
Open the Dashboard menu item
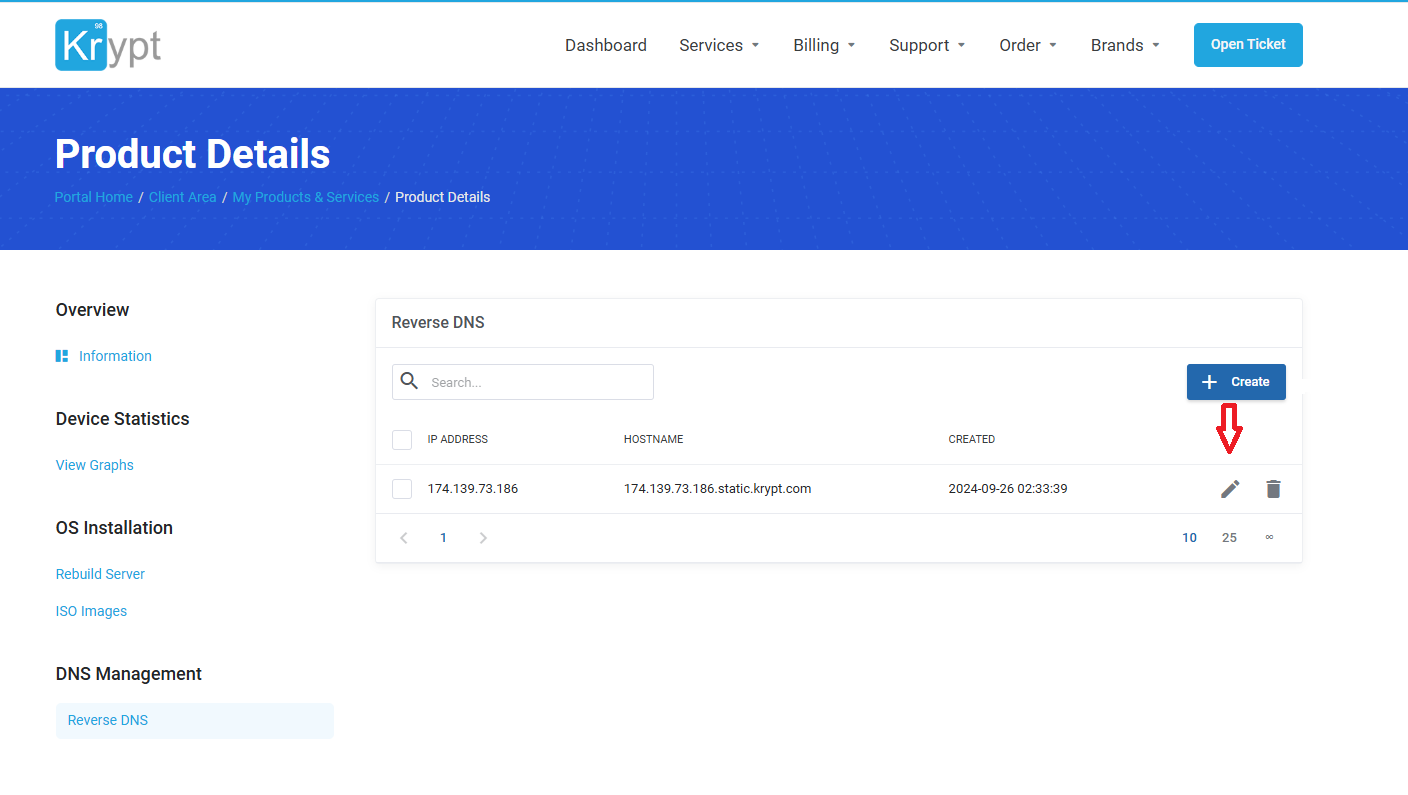(x=605, y=45)
